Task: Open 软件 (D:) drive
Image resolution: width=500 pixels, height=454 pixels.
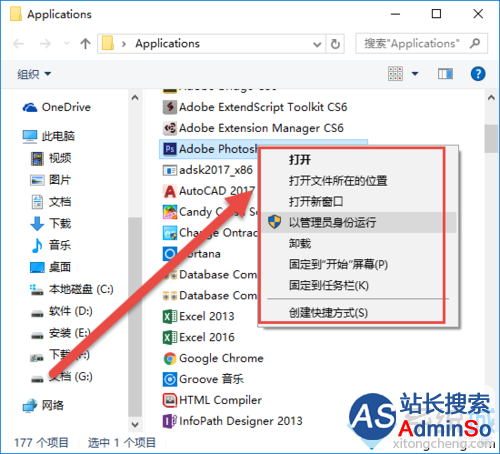Action: coord(61,311)
